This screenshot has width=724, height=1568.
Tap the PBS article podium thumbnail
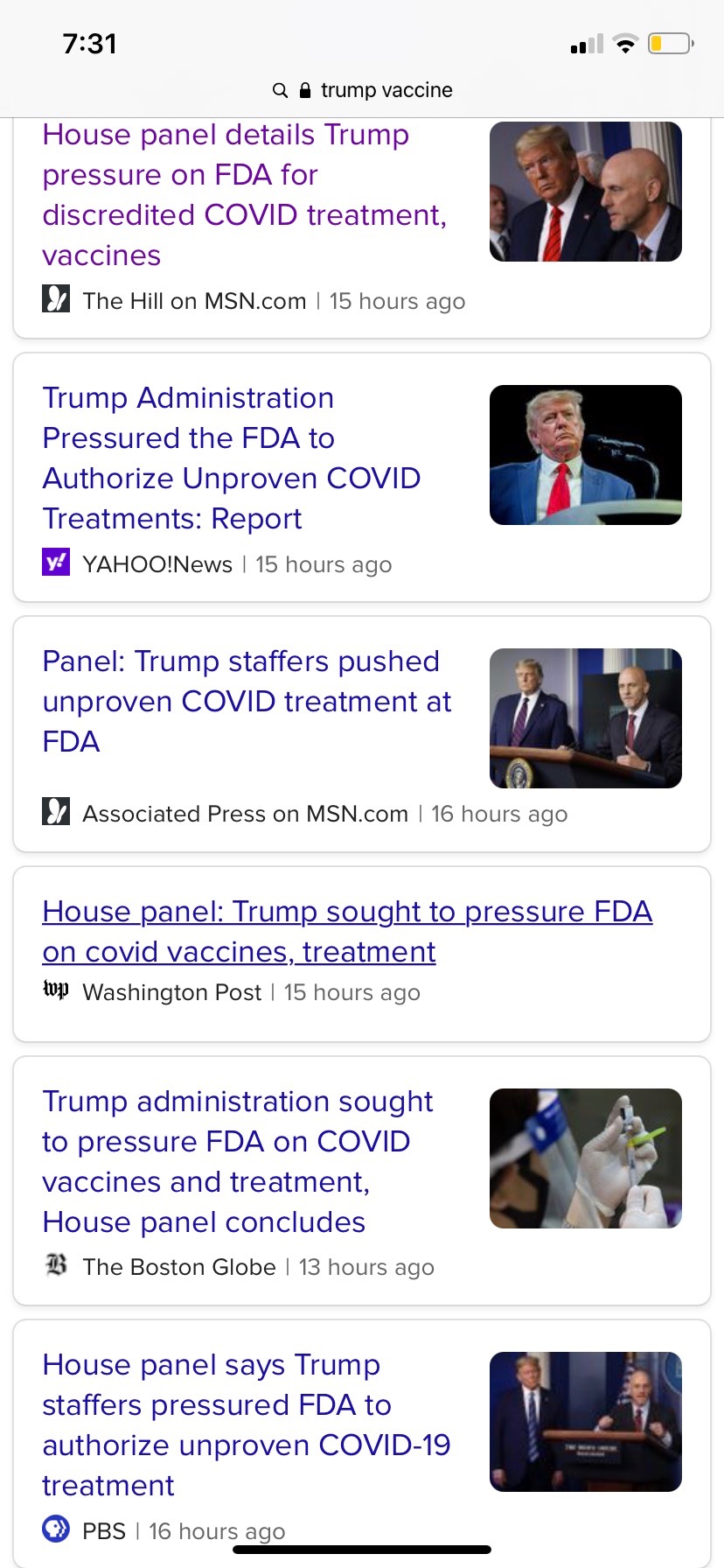click(x=586, y=1422)
